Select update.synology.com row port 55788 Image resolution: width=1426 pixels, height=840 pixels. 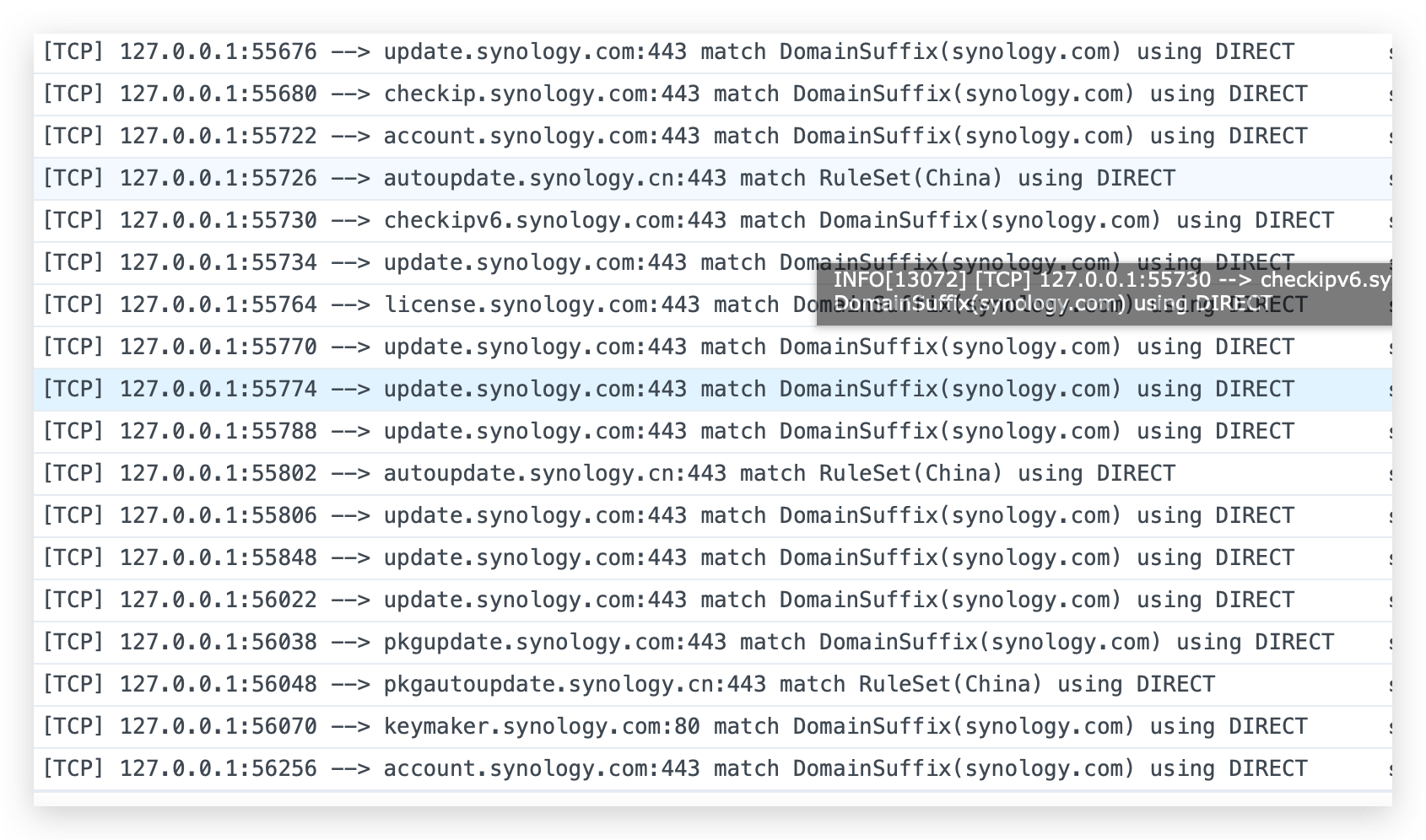point(713,432)
